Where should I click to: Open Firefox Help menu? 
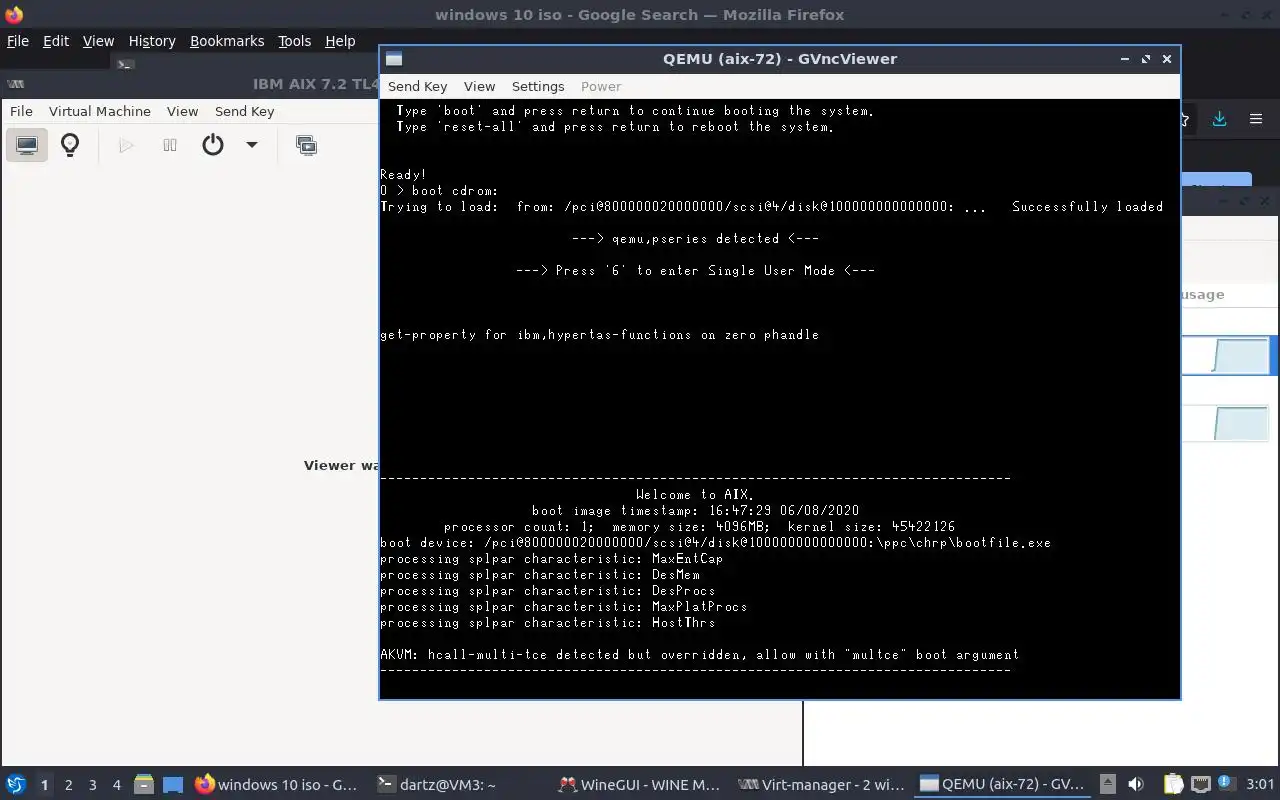click(340, 41)
